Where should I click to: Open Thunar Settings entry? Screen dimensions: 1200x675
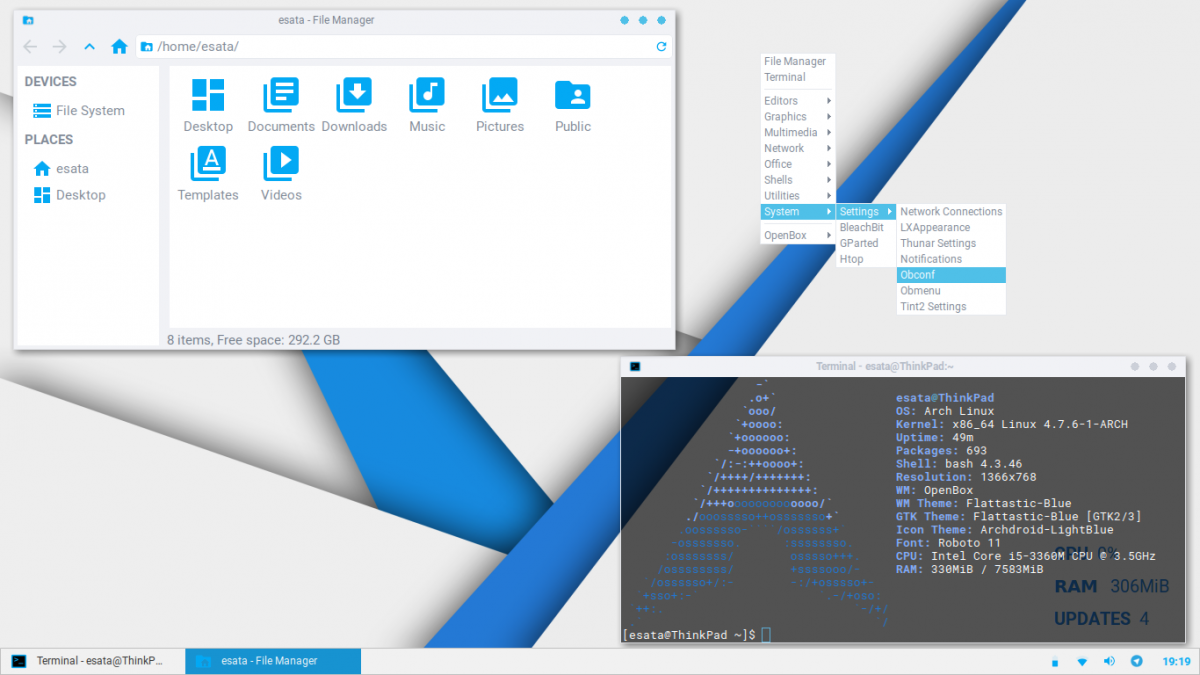951,244
